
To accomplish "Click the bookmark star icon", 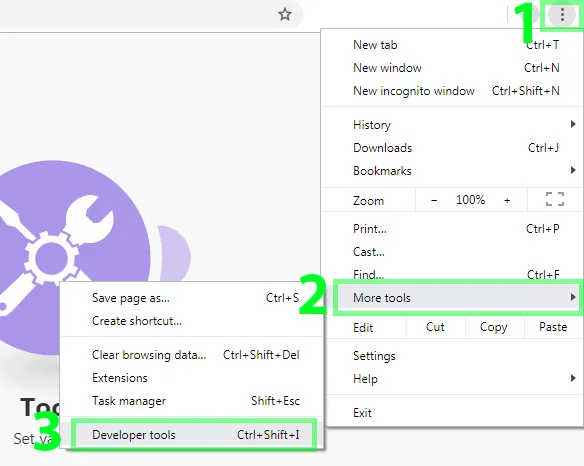I will pyautogui.click(x=285, y=15).
